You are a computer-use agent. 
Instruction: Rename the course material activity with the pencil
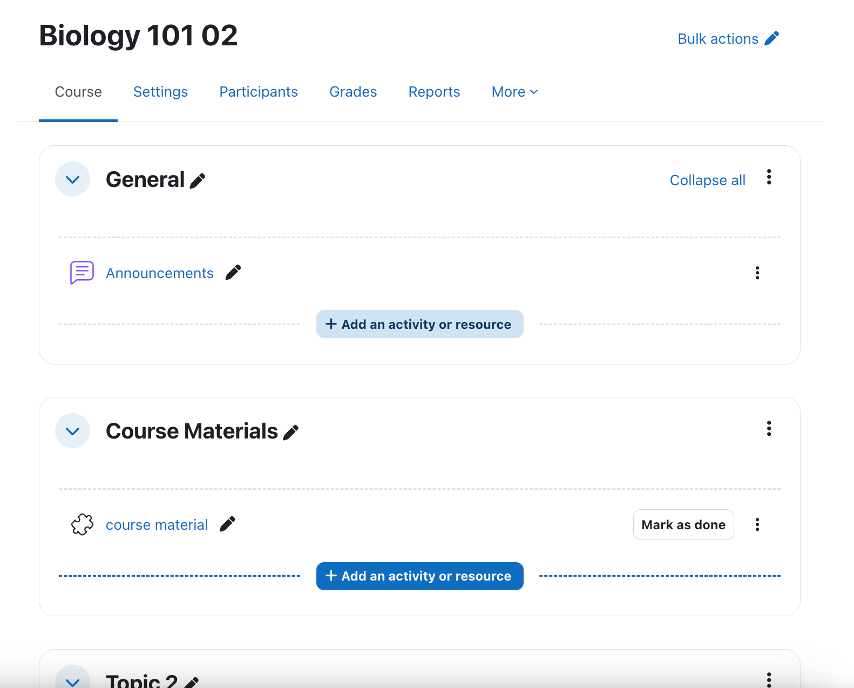tap(227, 524)
